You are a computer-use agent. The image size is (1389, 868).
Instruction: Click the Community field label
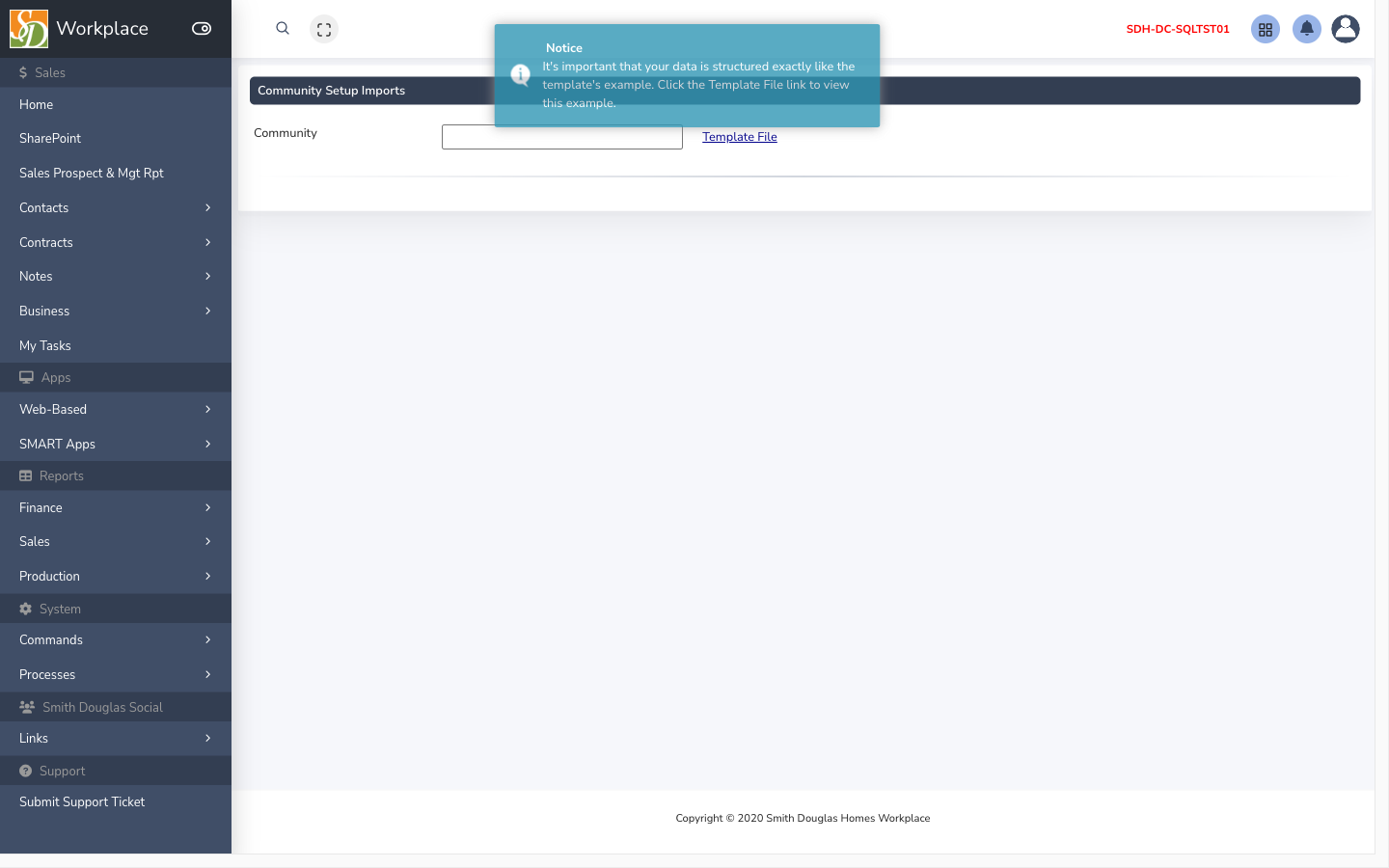click(x=286, y=133)
